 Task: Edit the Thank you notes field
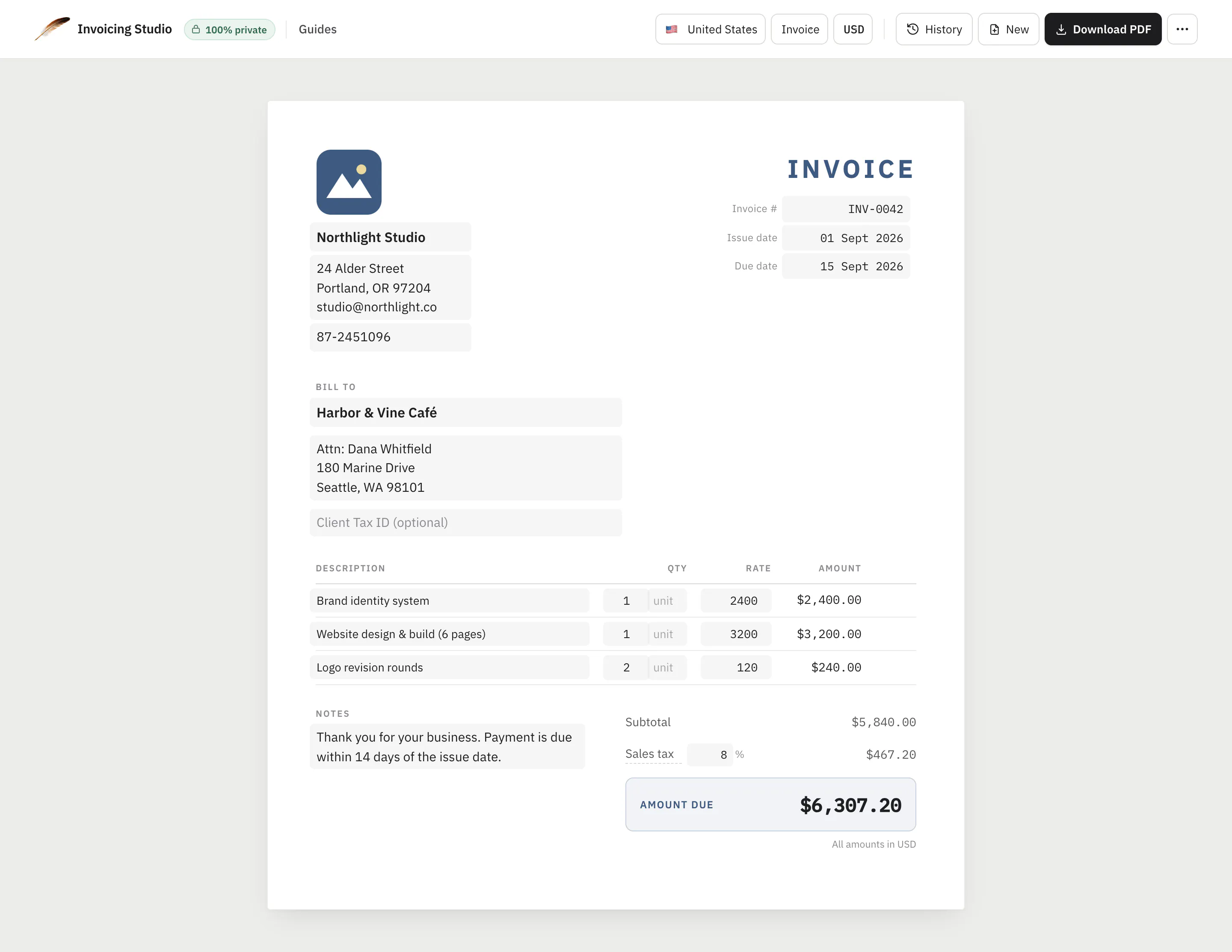coord(447,747)
